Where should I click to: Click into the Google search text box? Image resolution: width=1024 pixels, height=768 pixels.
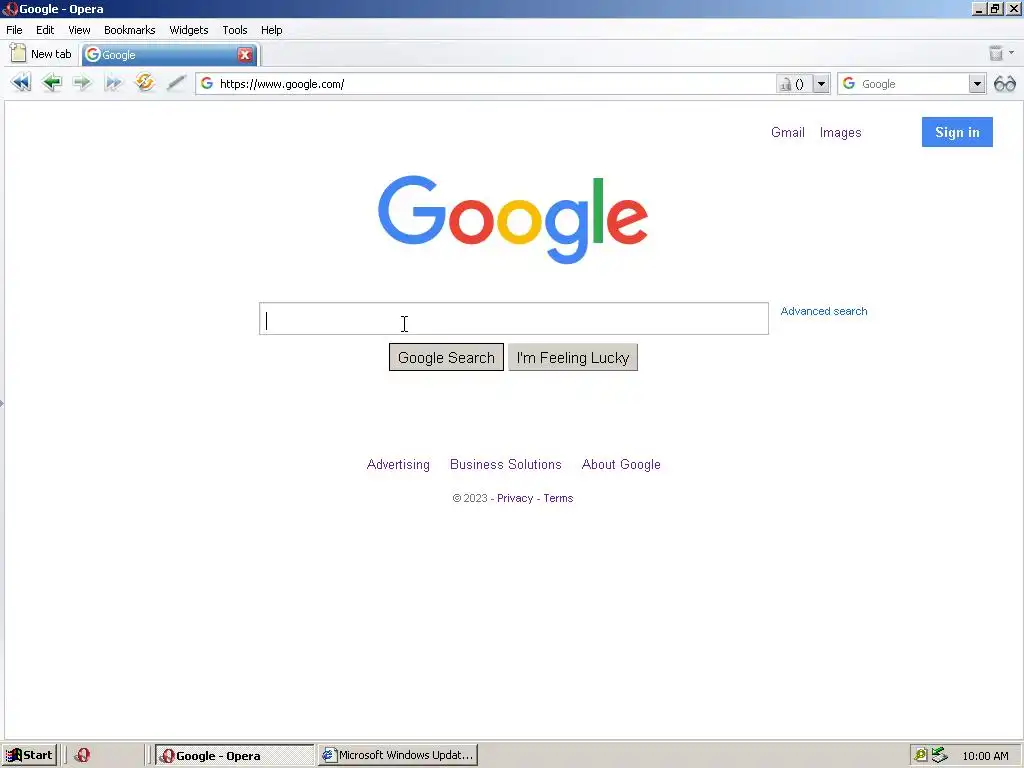pos(514,319)
